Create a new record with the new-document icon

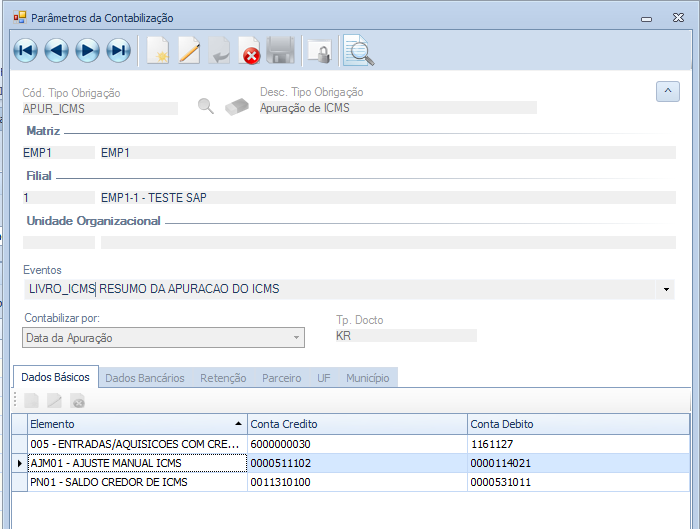(x=157, y=51)
